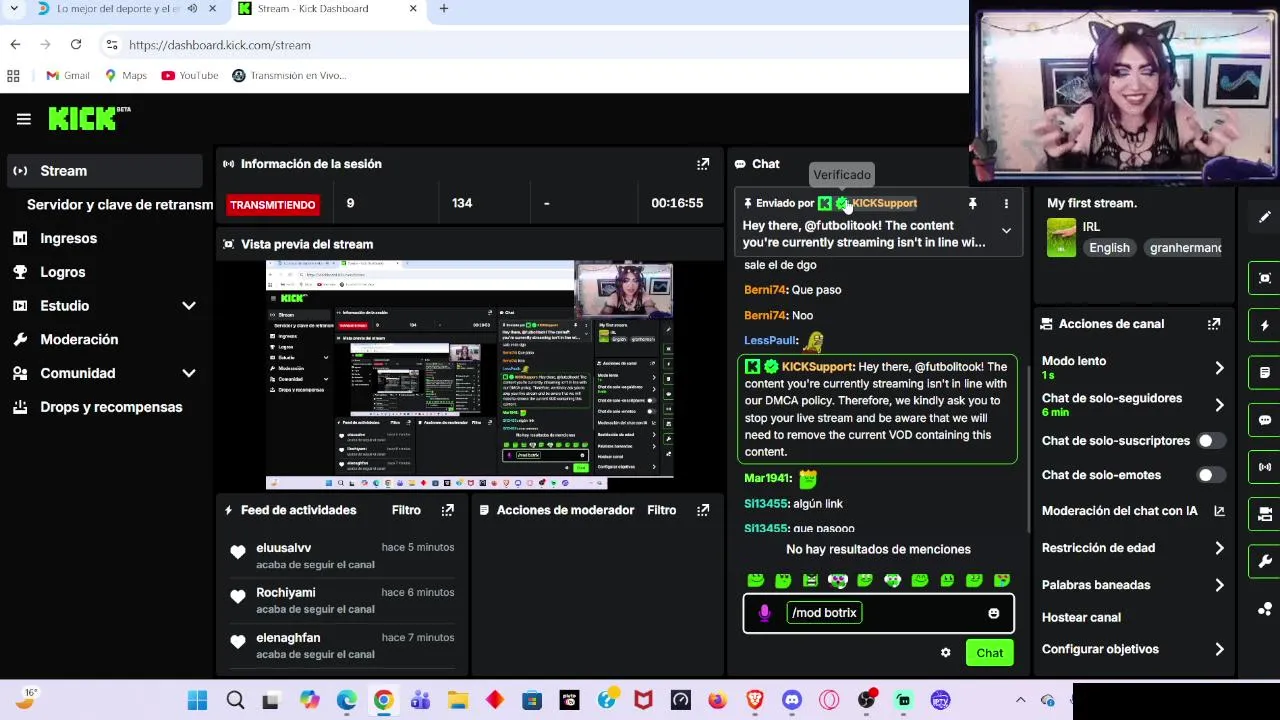The height and width of the screenshot is (720, 1280).
Task: Pop out the Acciones de moderador panel
Action: 703,510
